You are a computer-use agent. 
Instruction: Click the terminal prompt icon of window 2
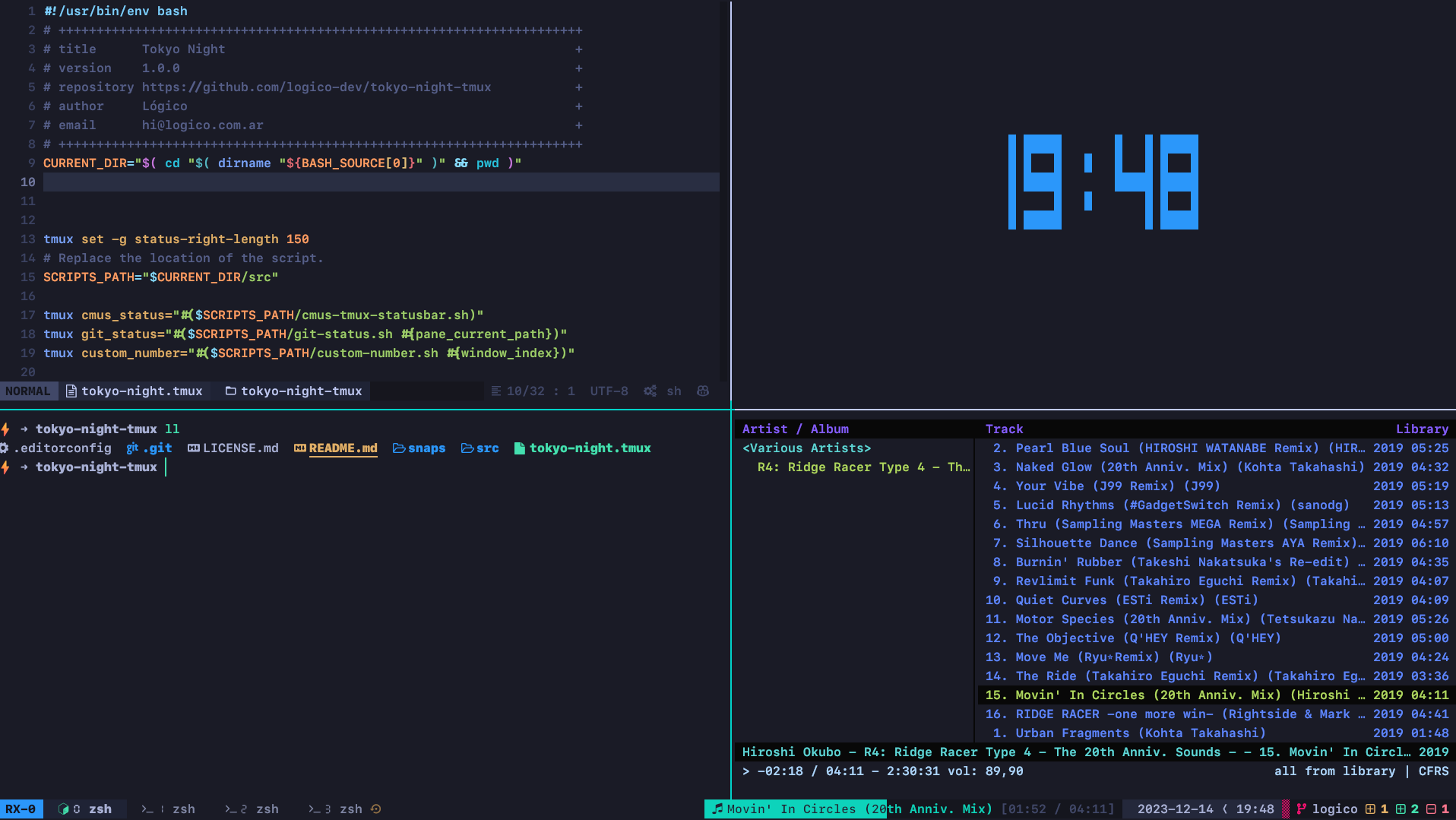coord(231,809)
